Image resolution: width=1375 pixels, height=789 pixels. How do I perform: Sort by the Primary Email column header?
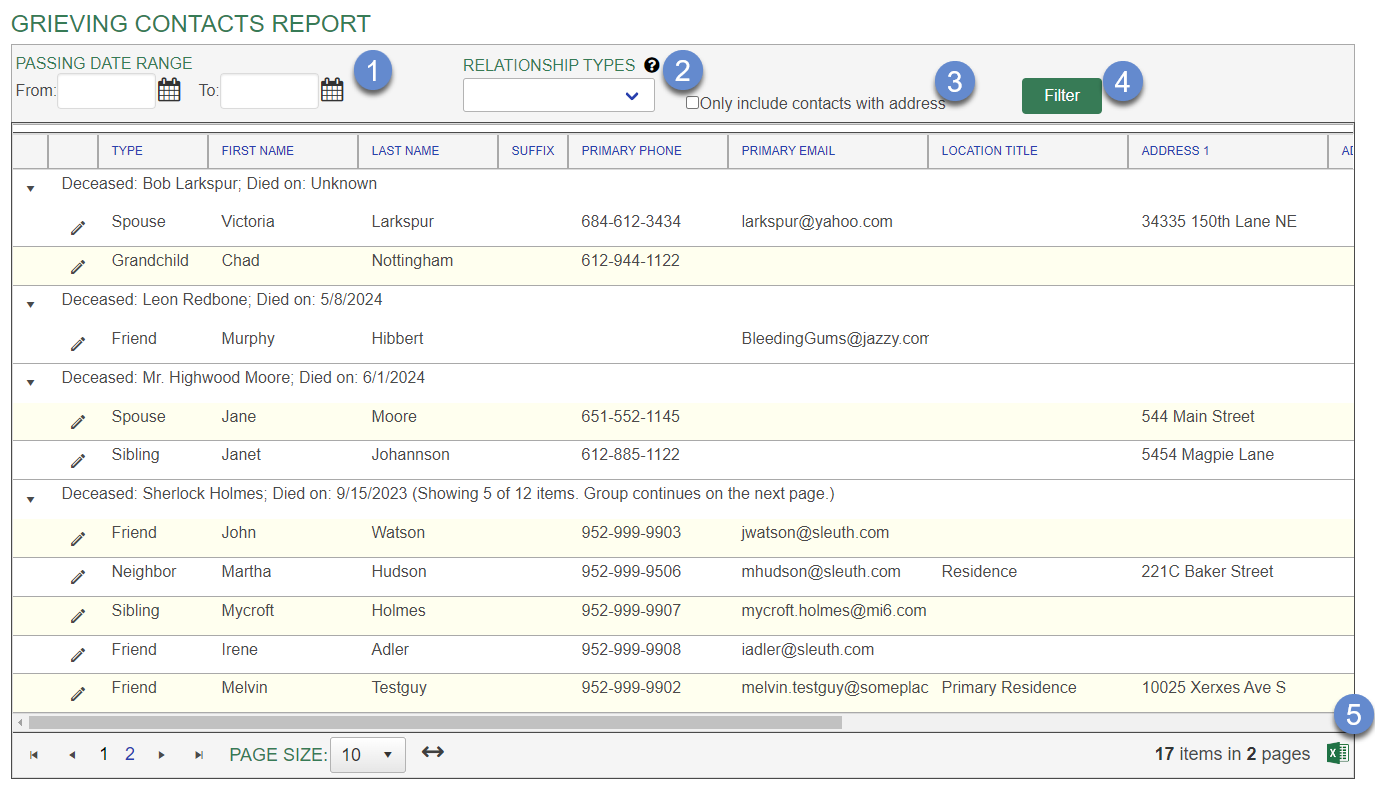coord(787,151)
